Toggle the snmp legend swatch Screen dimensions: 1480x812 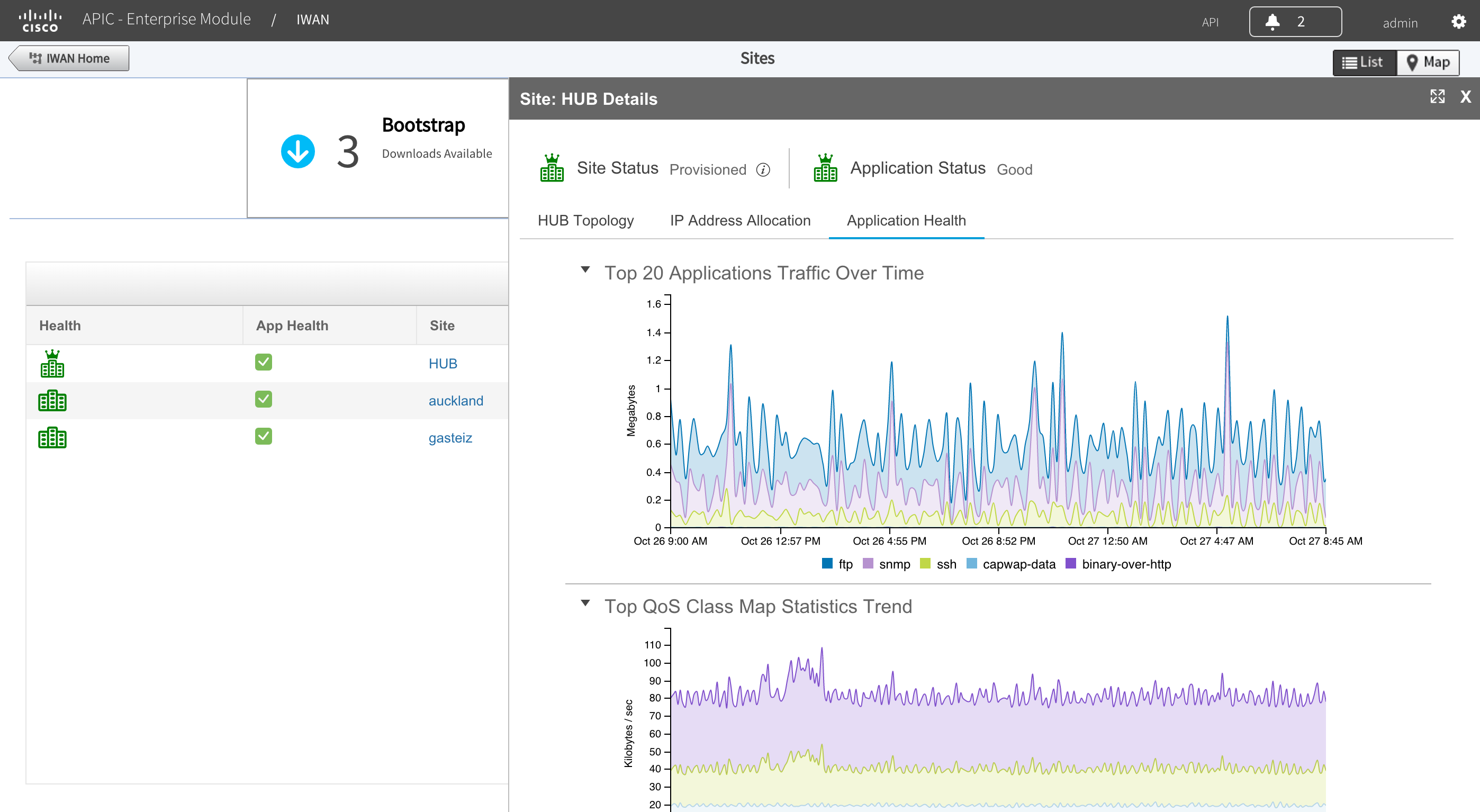(868, 563)
